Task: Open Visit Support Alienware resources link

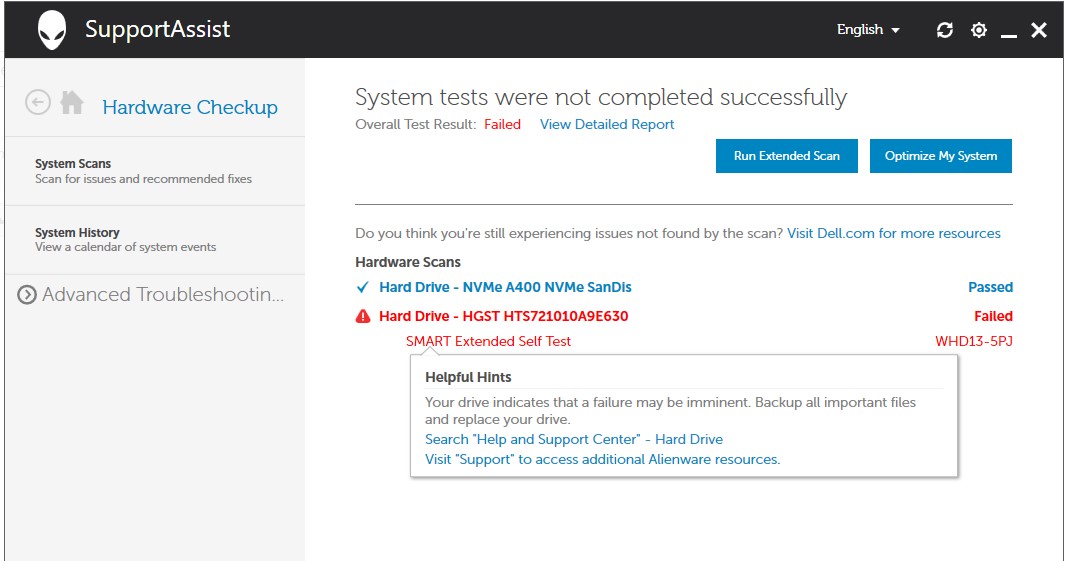Action: click(603, 459)
